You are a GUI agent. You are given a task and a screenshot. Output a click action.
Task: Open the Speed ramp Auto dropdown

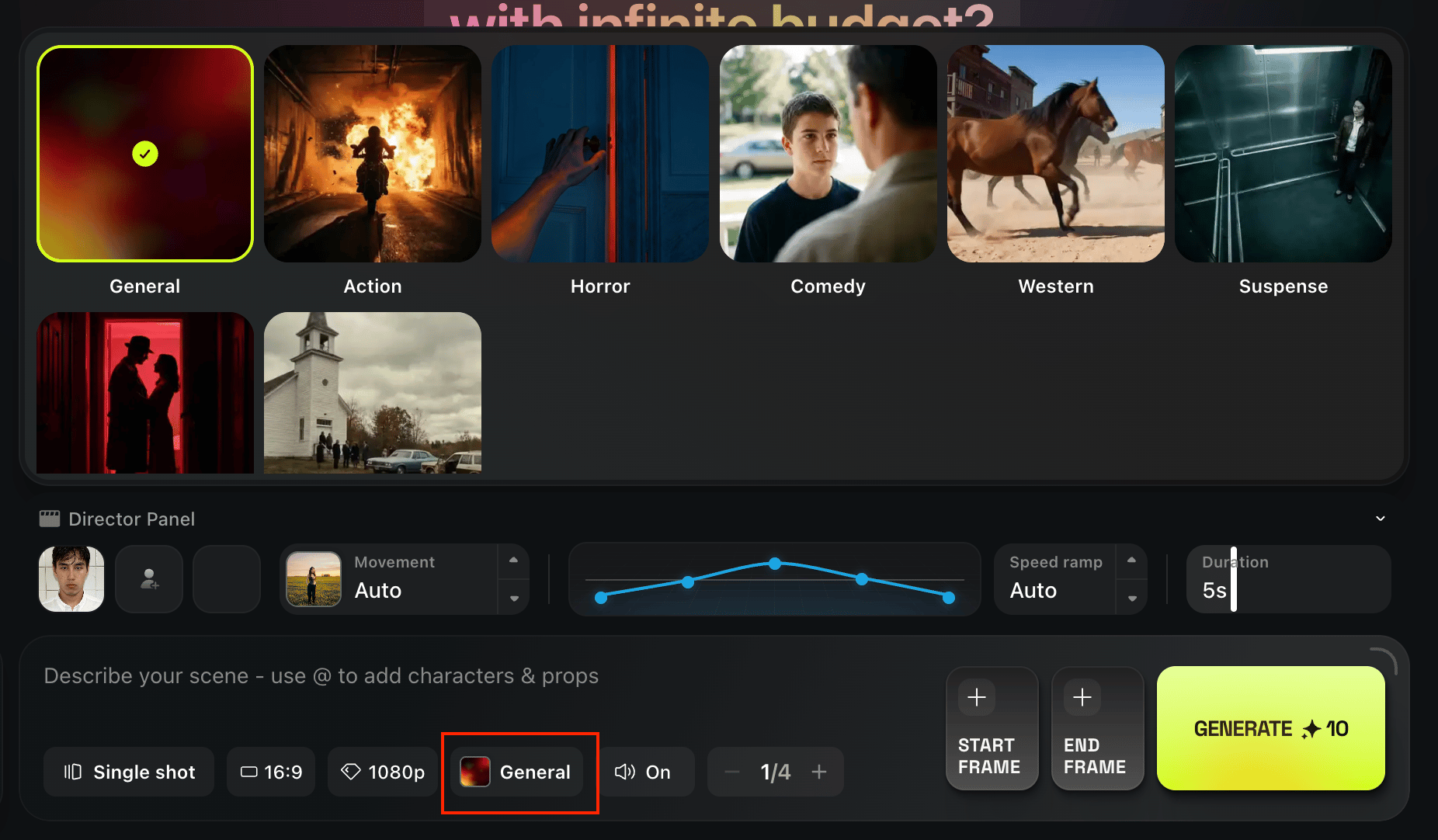pos(1071,579)
